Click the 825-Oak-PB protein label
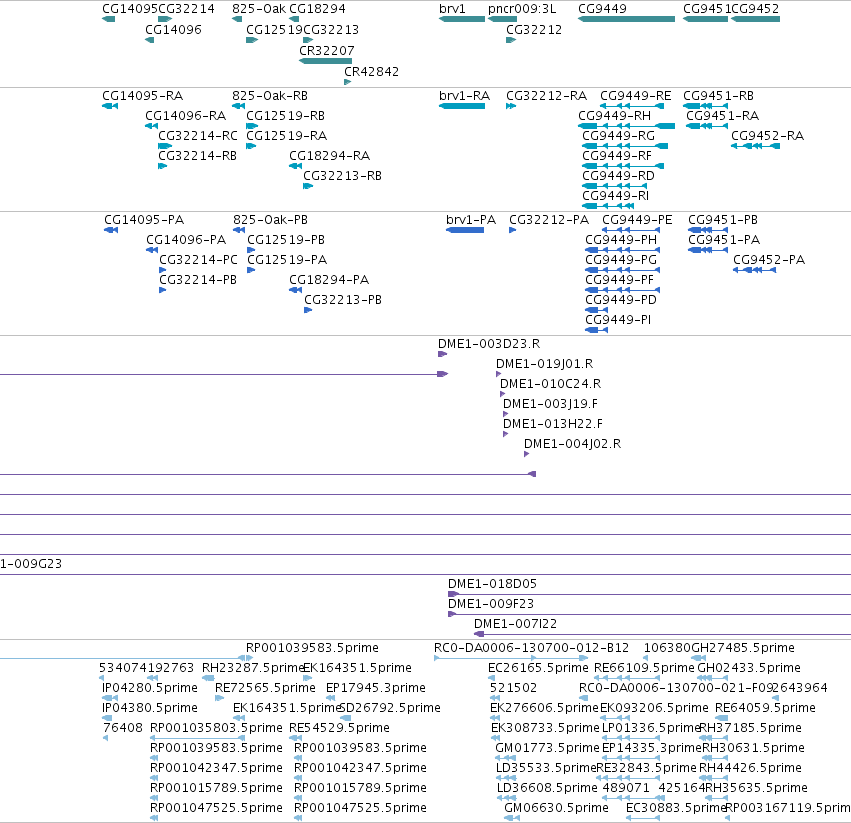The height and width of the screenshot is (823, 851). pyautogui.click(x=270, y=220)
